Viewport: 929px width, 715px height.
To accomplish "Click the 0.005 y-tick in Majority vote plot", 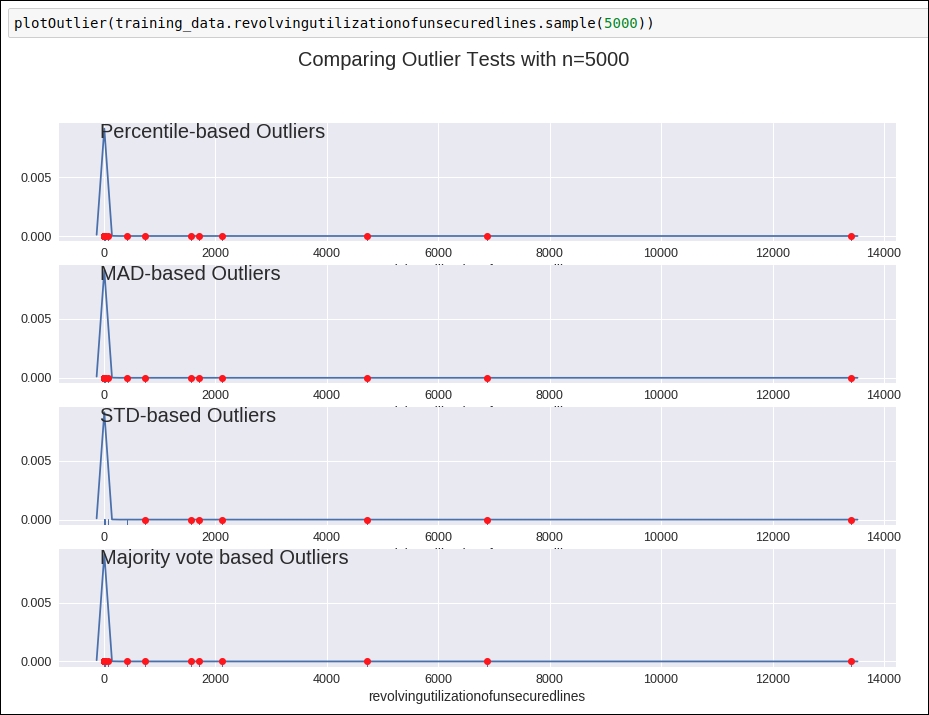I will point(36,602).
